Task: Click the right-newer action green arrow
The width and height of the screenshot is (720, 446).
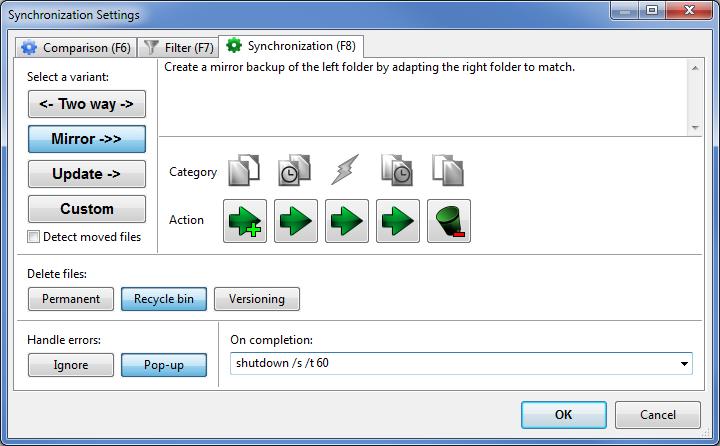Action: [x=398, y=221]
